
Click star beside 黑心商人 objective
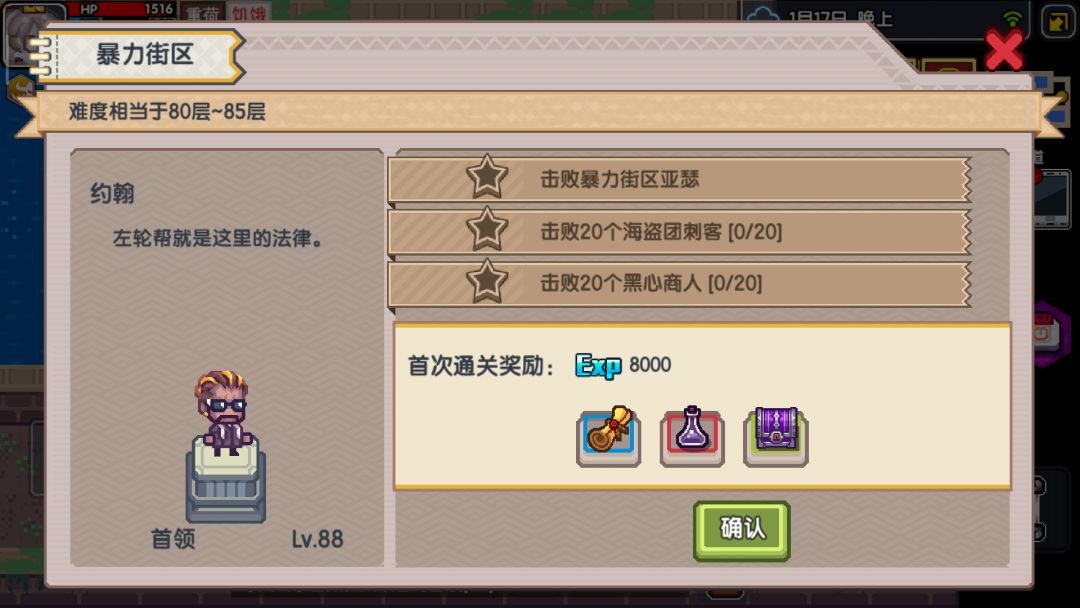487,282
